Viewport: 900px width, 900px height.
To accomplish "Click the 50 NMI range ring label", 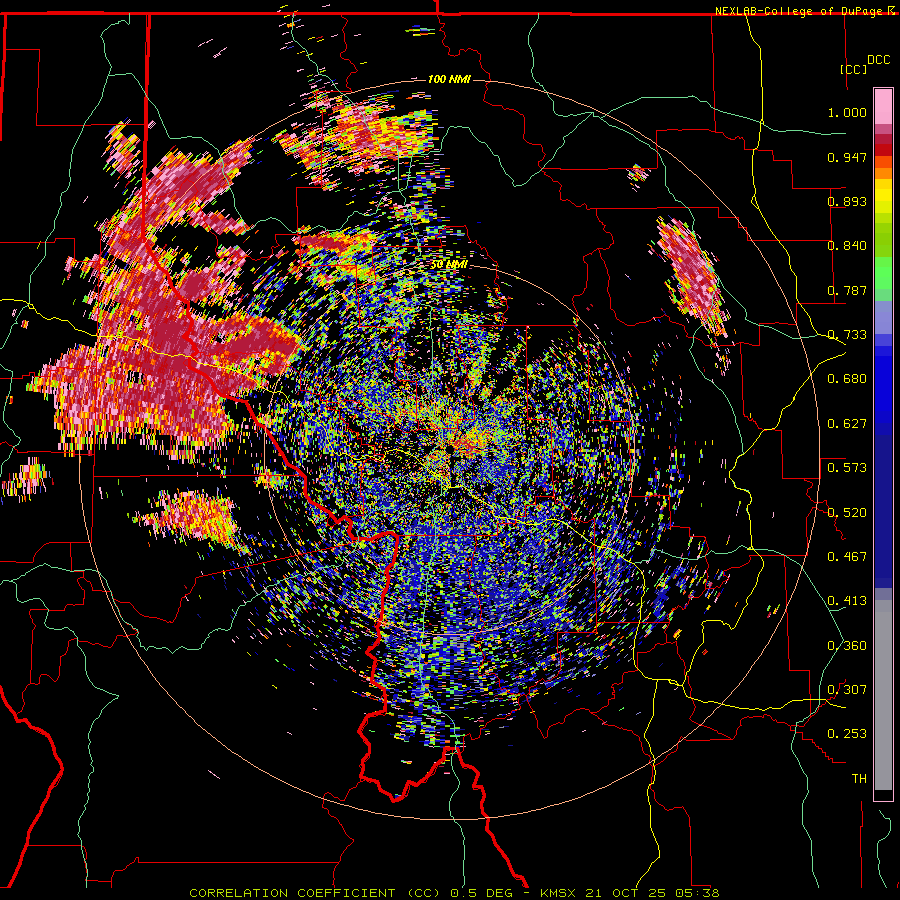I will tap(449, 265).
